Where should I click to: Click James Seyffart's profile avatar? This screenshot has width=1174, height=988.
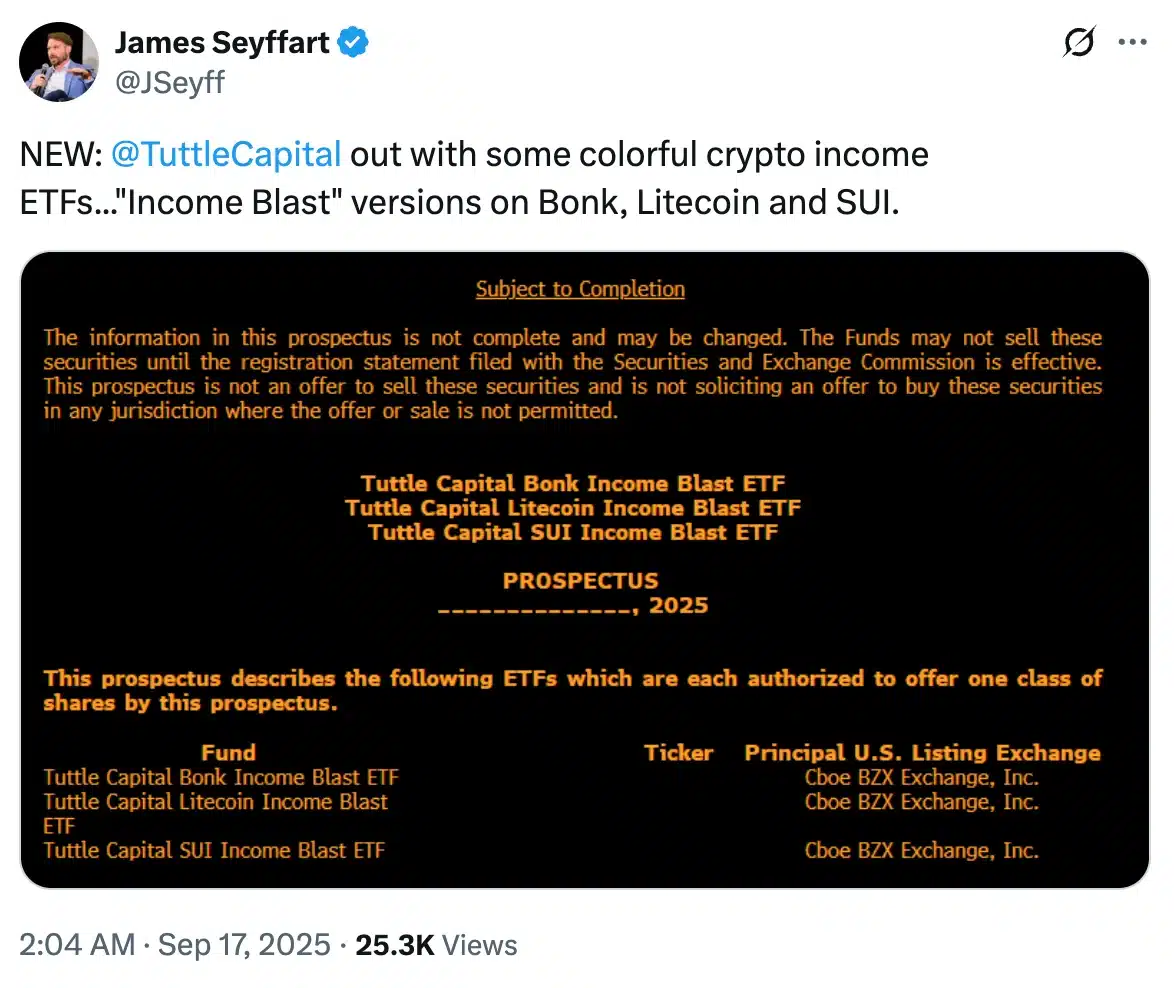click(x=59, y=62)
